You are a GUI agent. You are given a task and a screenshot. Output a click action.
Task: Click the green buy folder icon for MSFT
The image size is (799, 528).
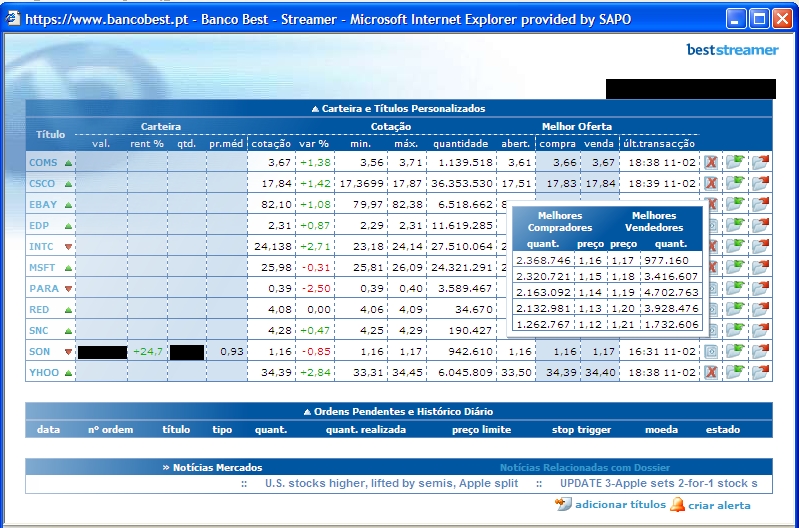click(x=735, y=267)
